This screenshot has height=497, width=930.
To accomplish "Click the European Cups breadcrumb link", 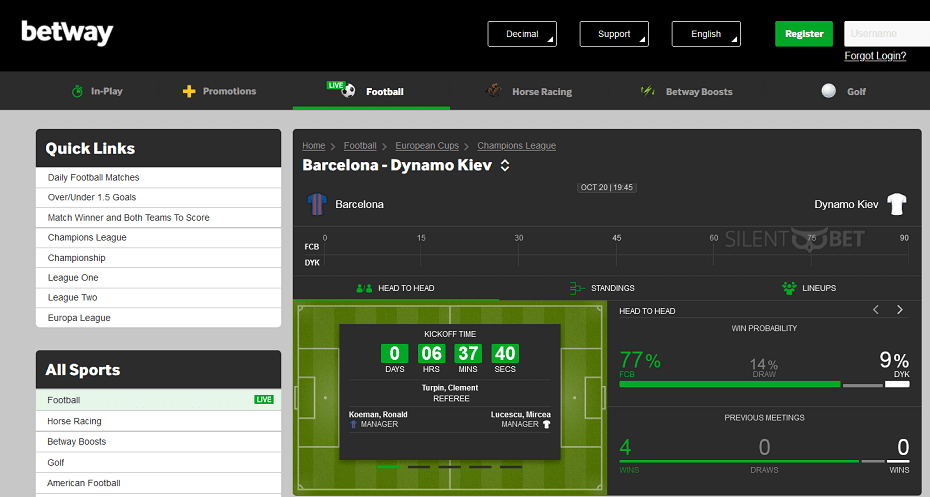I will (427, 145).
